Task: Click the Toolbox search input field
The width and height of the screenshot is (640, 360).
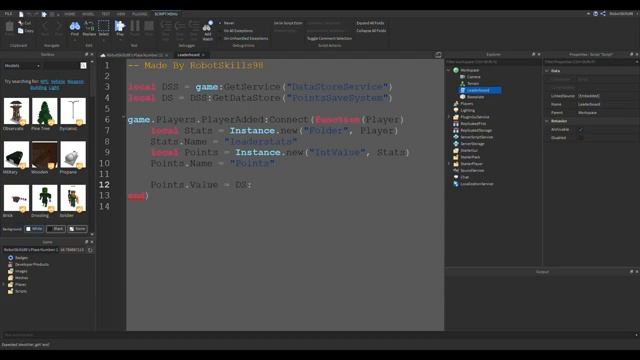Action: pos(61,66)
